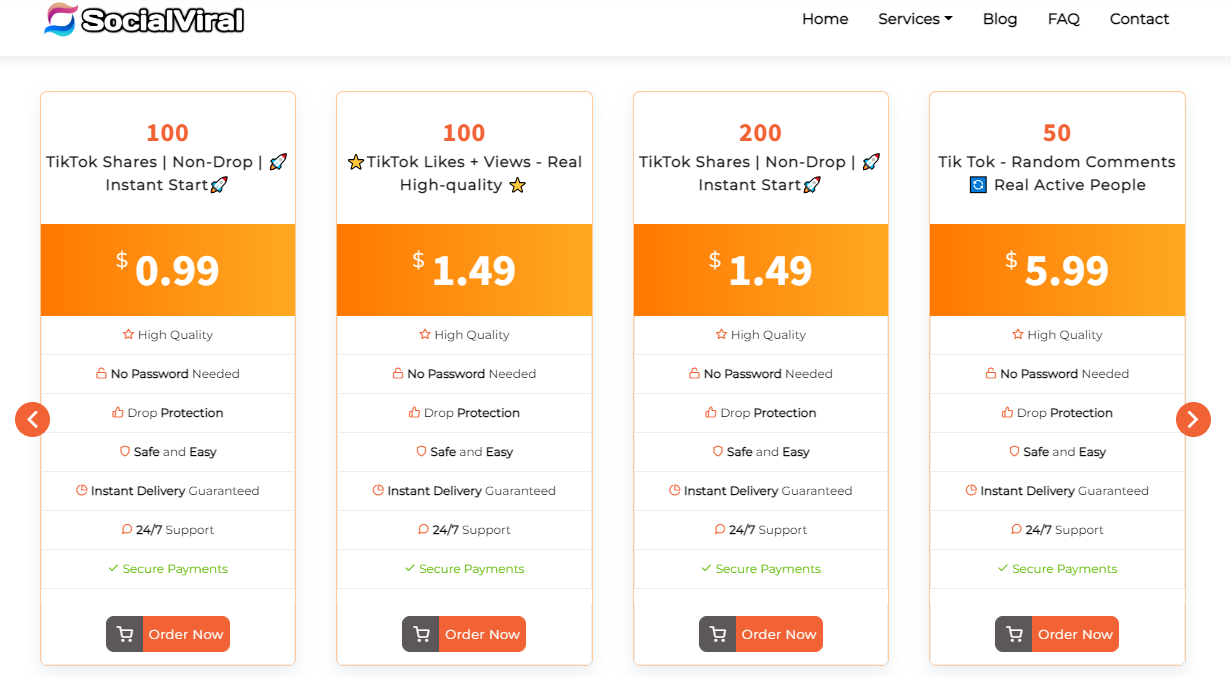The width and height of the screenshot is (1231, 677).
Task: Click the quantity '50' heading
Action: (x=1057, y=133)
